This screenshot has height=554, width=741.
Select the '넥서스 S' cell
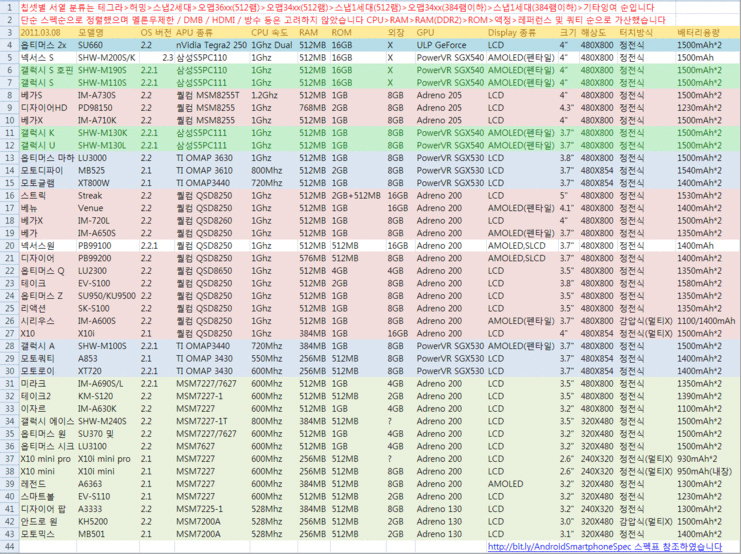coord(37,58)
